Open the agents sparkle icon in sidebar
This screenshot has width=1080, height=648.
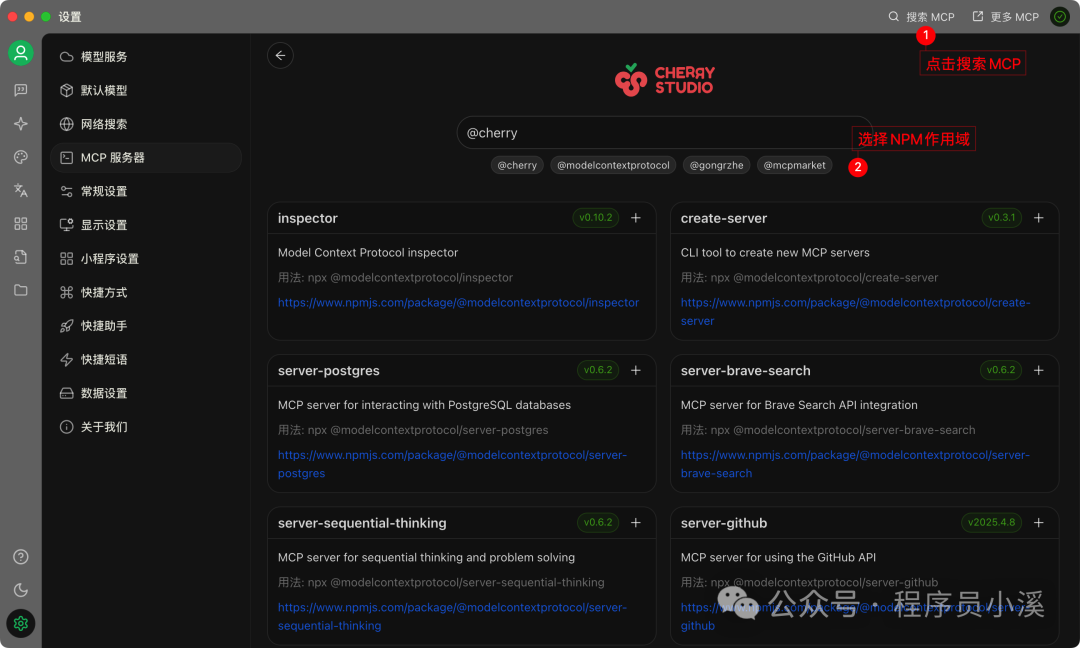pos(20,124)
